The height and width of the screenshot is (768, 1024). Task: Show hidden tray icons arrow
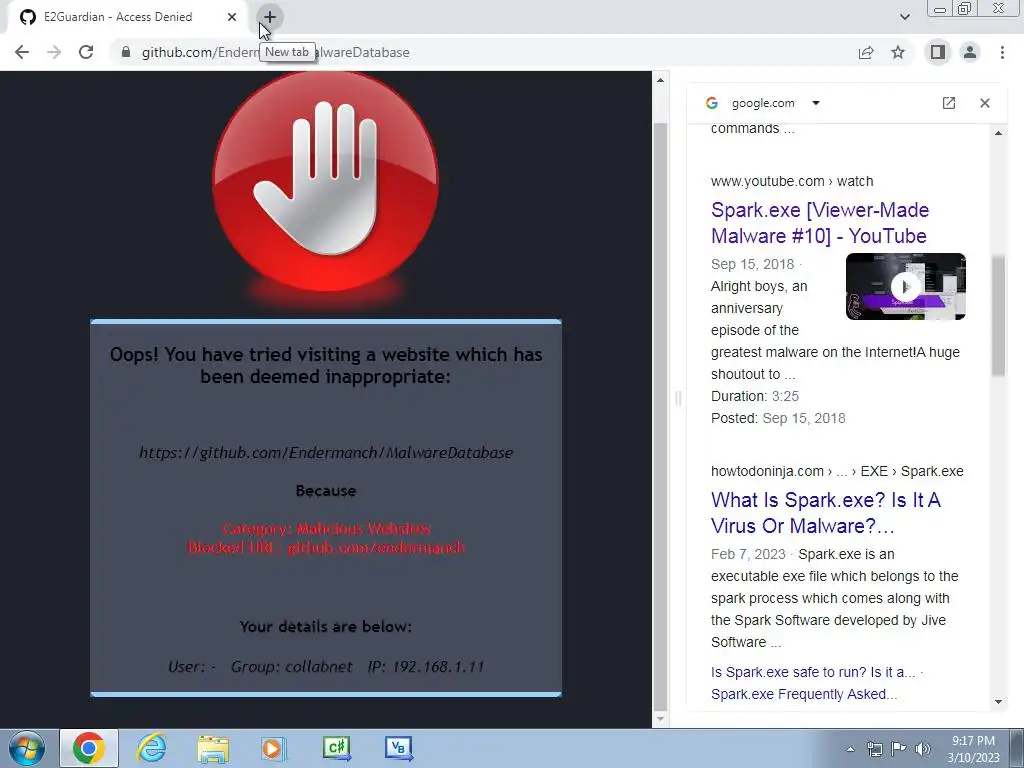tap(850, 749)
